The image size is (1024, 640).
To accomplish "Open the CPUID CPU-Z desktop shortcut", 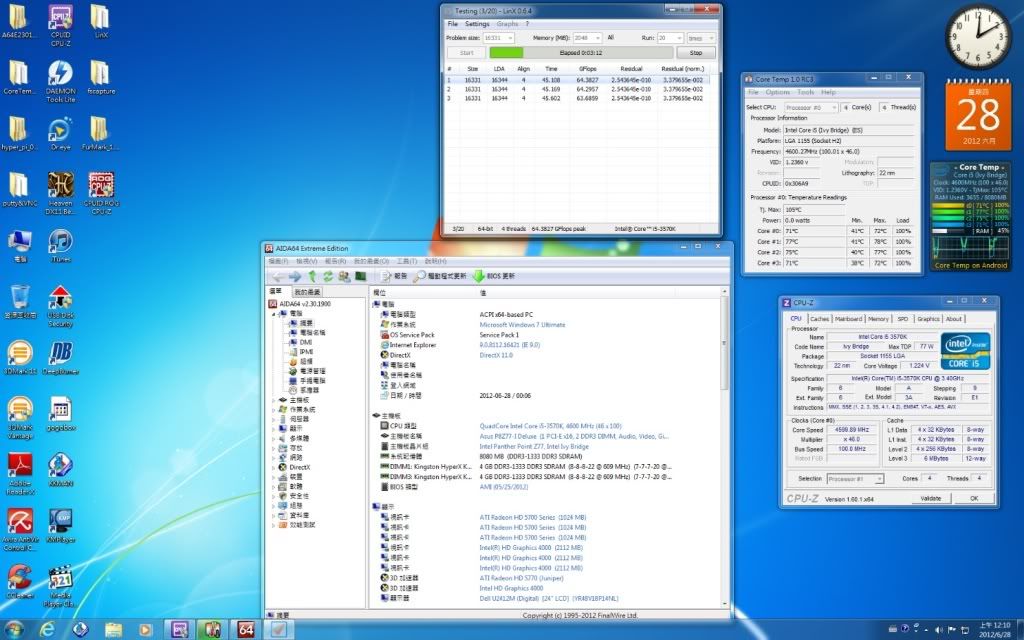I will [60, 25].
